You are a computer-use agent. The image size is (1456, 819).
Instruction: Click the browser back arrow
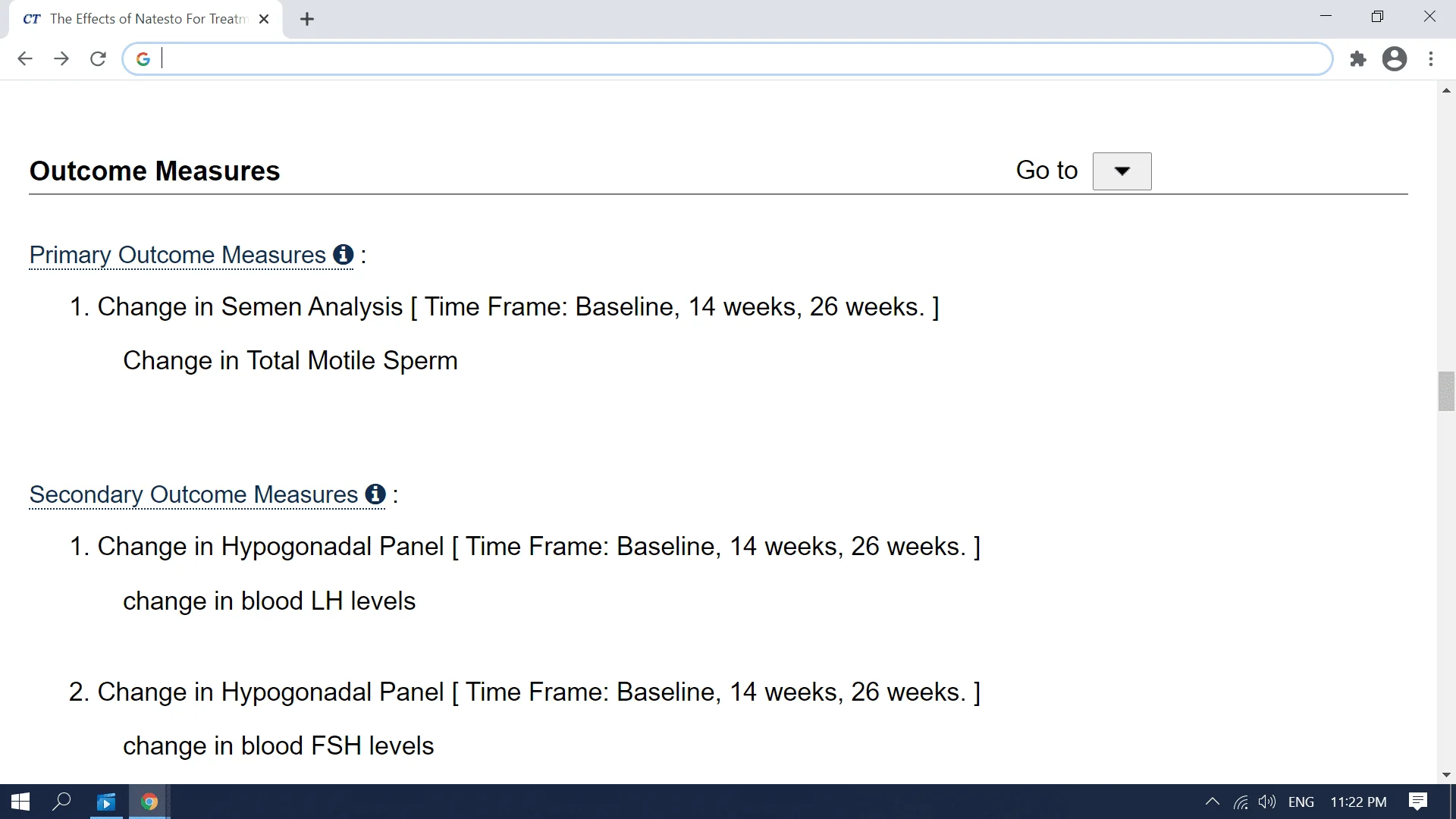pos(25,59)
